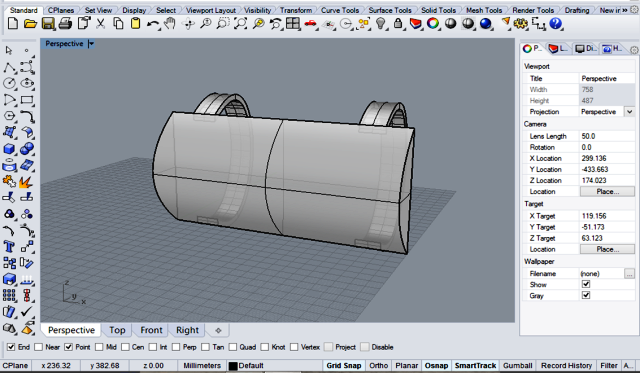
Task: Enable the Perp osnap checkbox
Action: (x=176, y=347)
